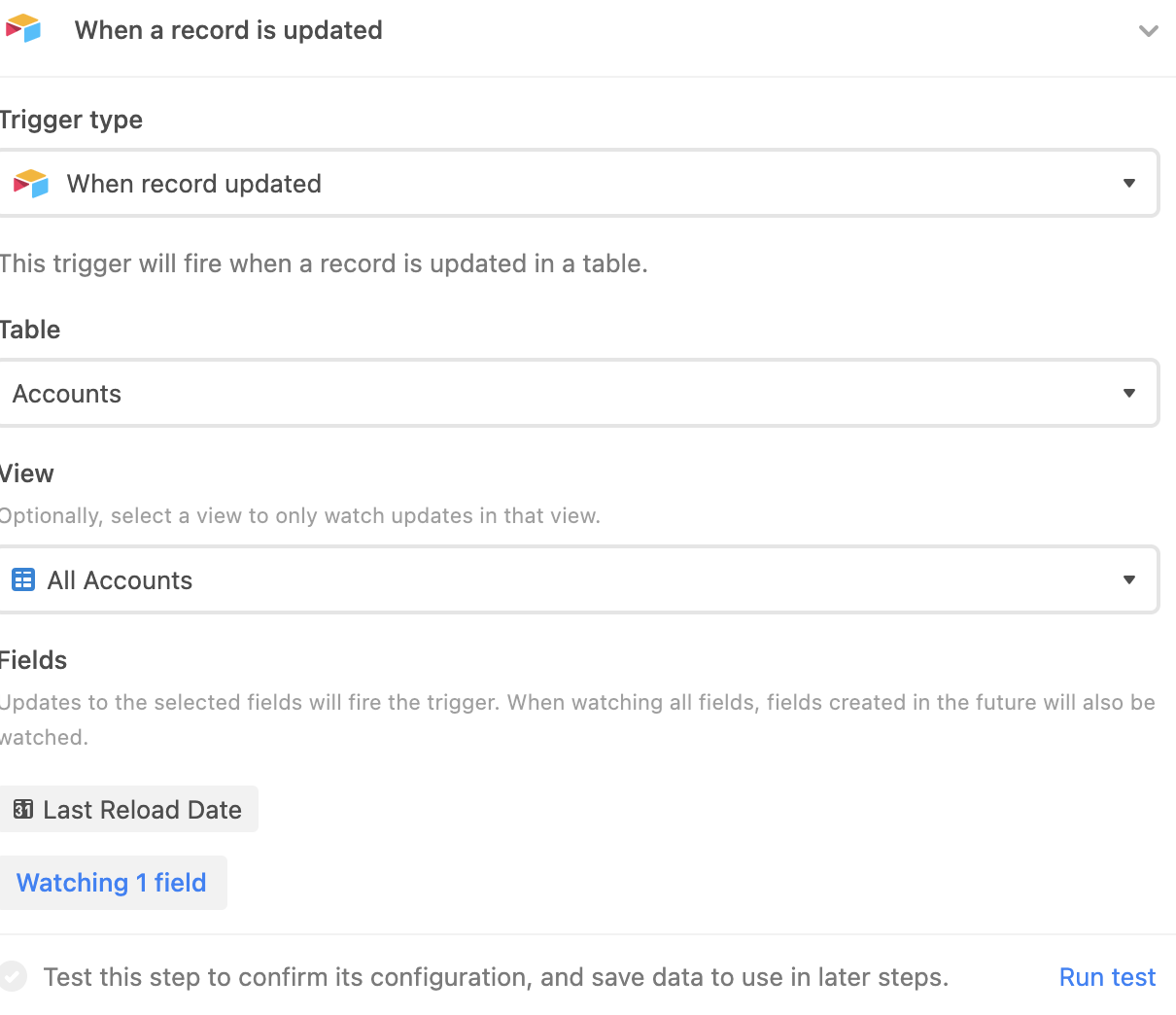Click the "Run test" link
This screenshot has height=1015, width=1176.
pos(1107,977)
